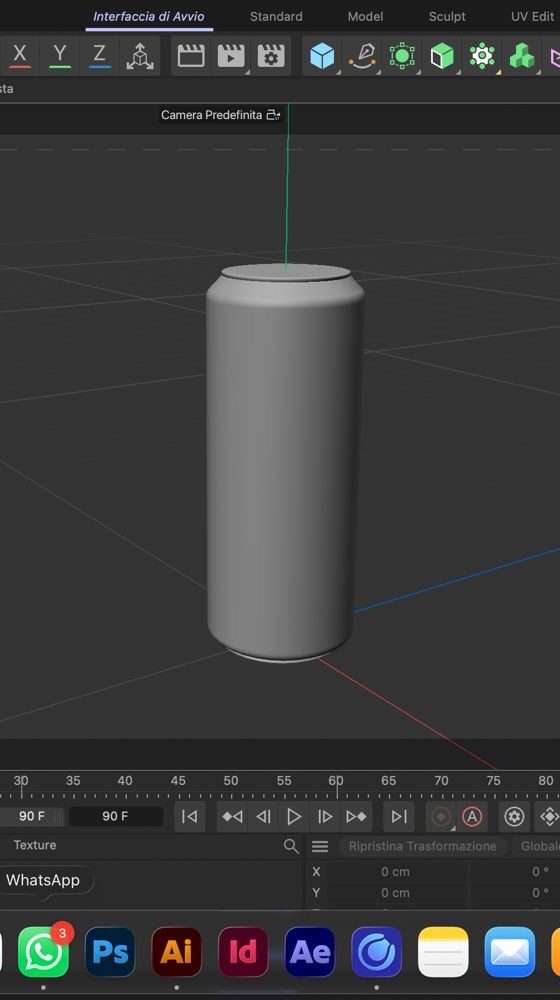560x1000 pixels.
Task: Click the green stacked cubes icon
Action: (522, 56)
